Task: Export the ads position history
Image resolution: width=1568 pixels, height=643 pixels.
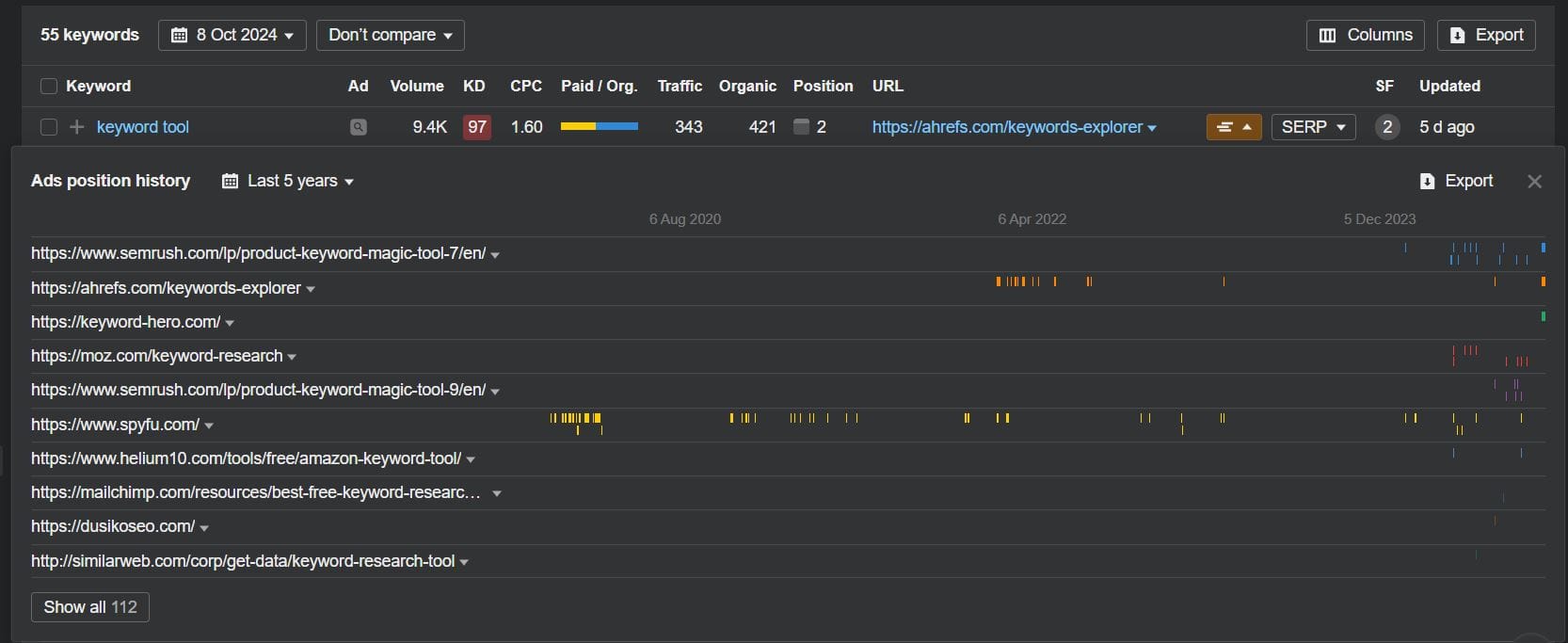Action: pyautogui.click(x=1457, y=181)
